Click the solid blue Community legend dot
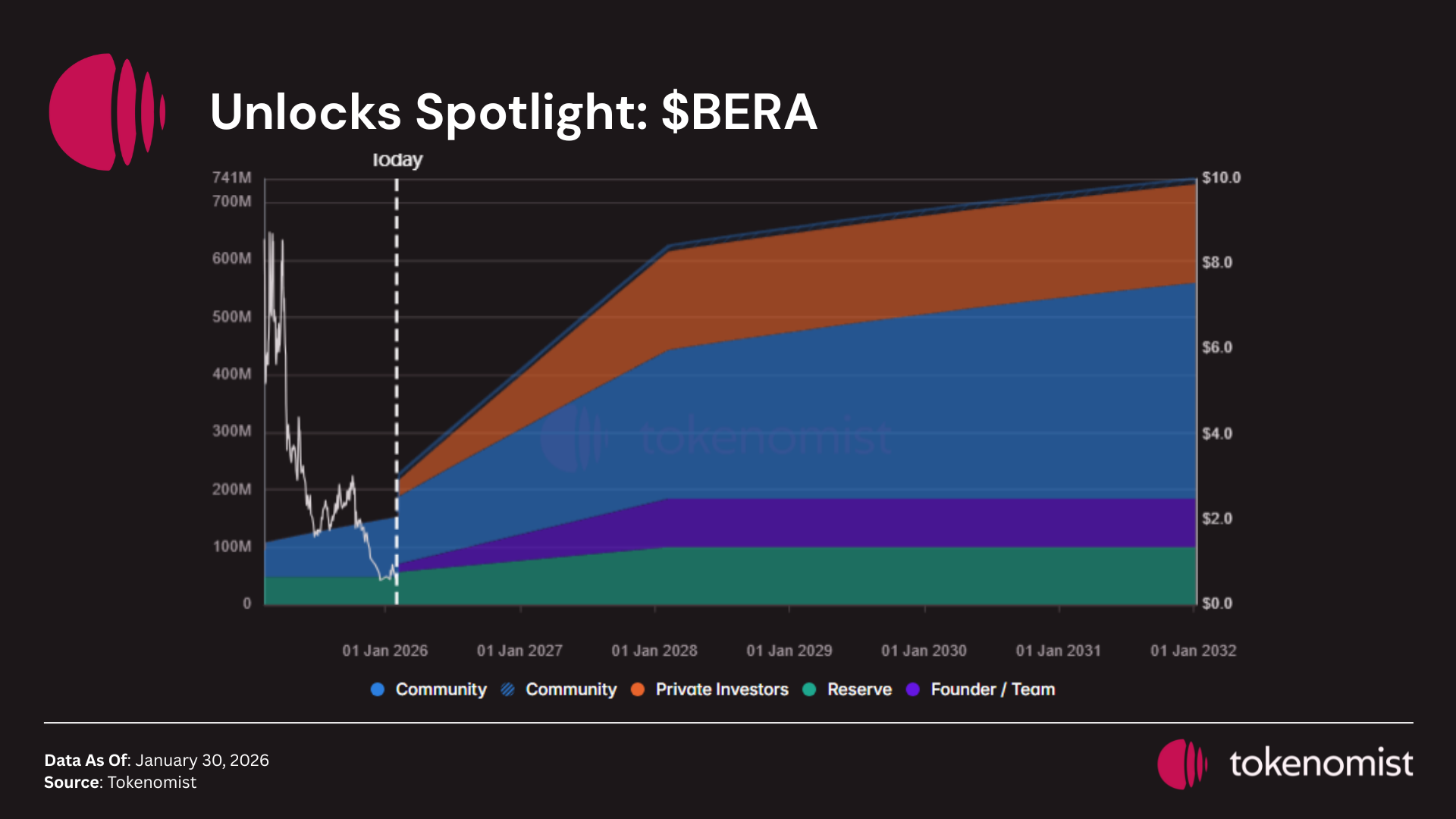The image size is (1456, 819). click(378, 689)
